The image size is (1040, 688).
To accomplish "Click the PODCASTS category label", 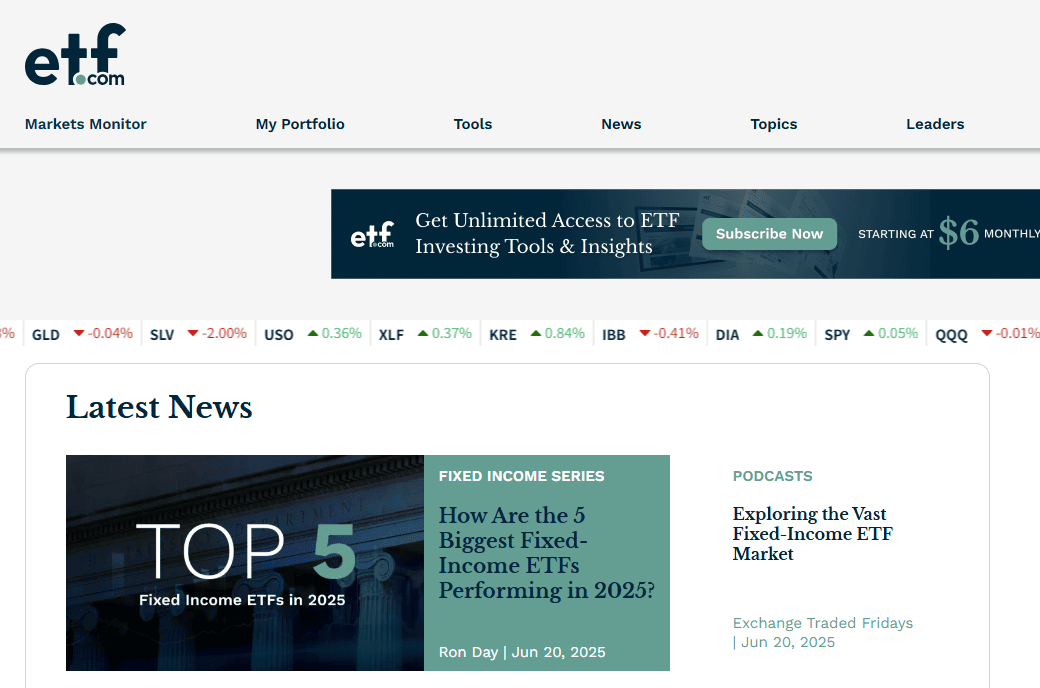I will (x=772, y=476).
